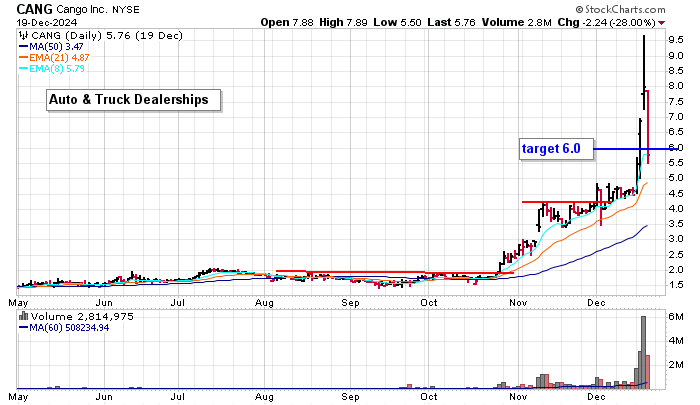Click the 4.5 price axis label
This screenshot has height=405, width=700.
click(x=676, y=194)
